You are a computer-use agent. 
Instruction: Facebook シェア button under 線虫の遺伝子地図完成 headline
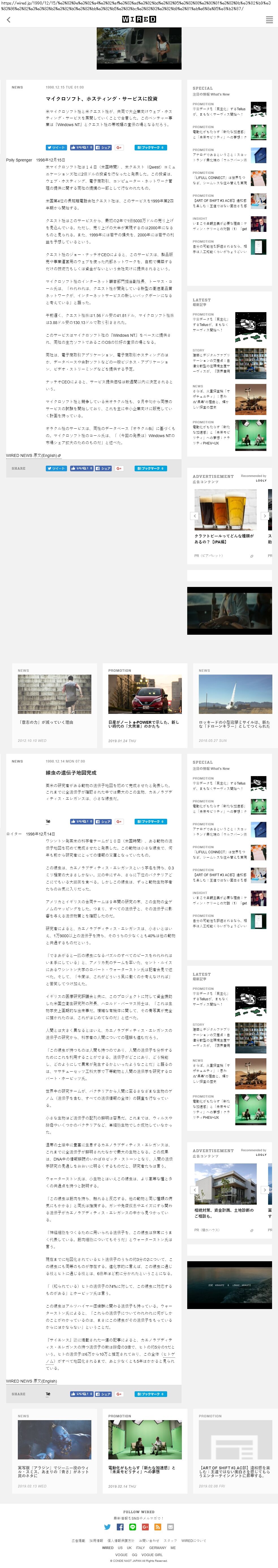pos(104,821)
